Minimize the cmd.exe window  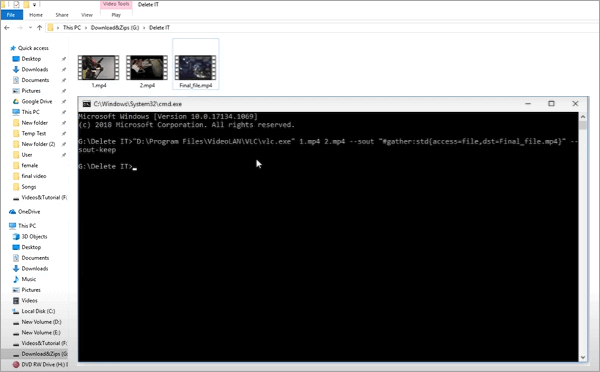point(528,104)
